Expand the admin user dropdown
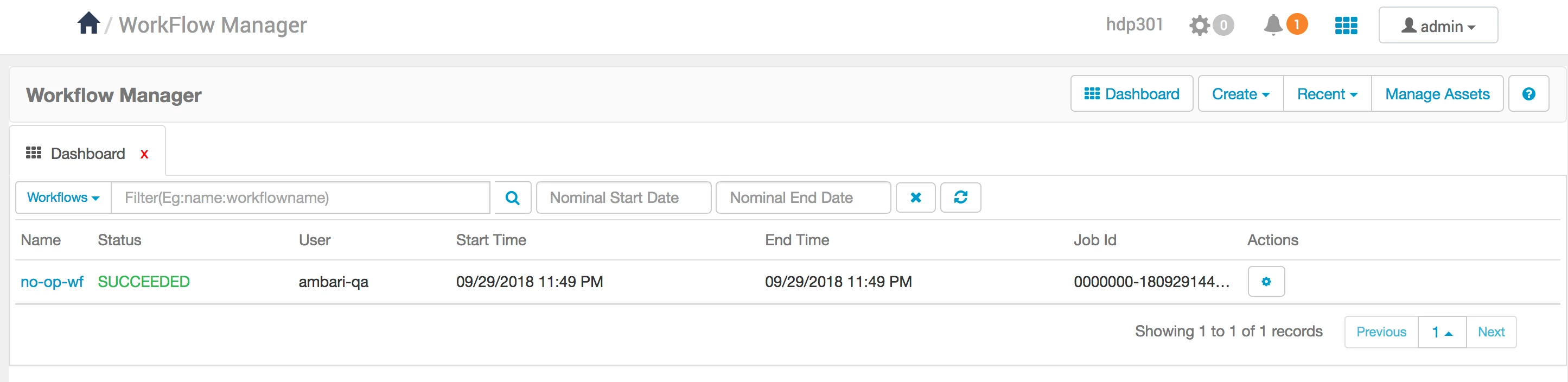This screenshot has width=1568, height=382. pyautogui.click(x=1438, y=26)
